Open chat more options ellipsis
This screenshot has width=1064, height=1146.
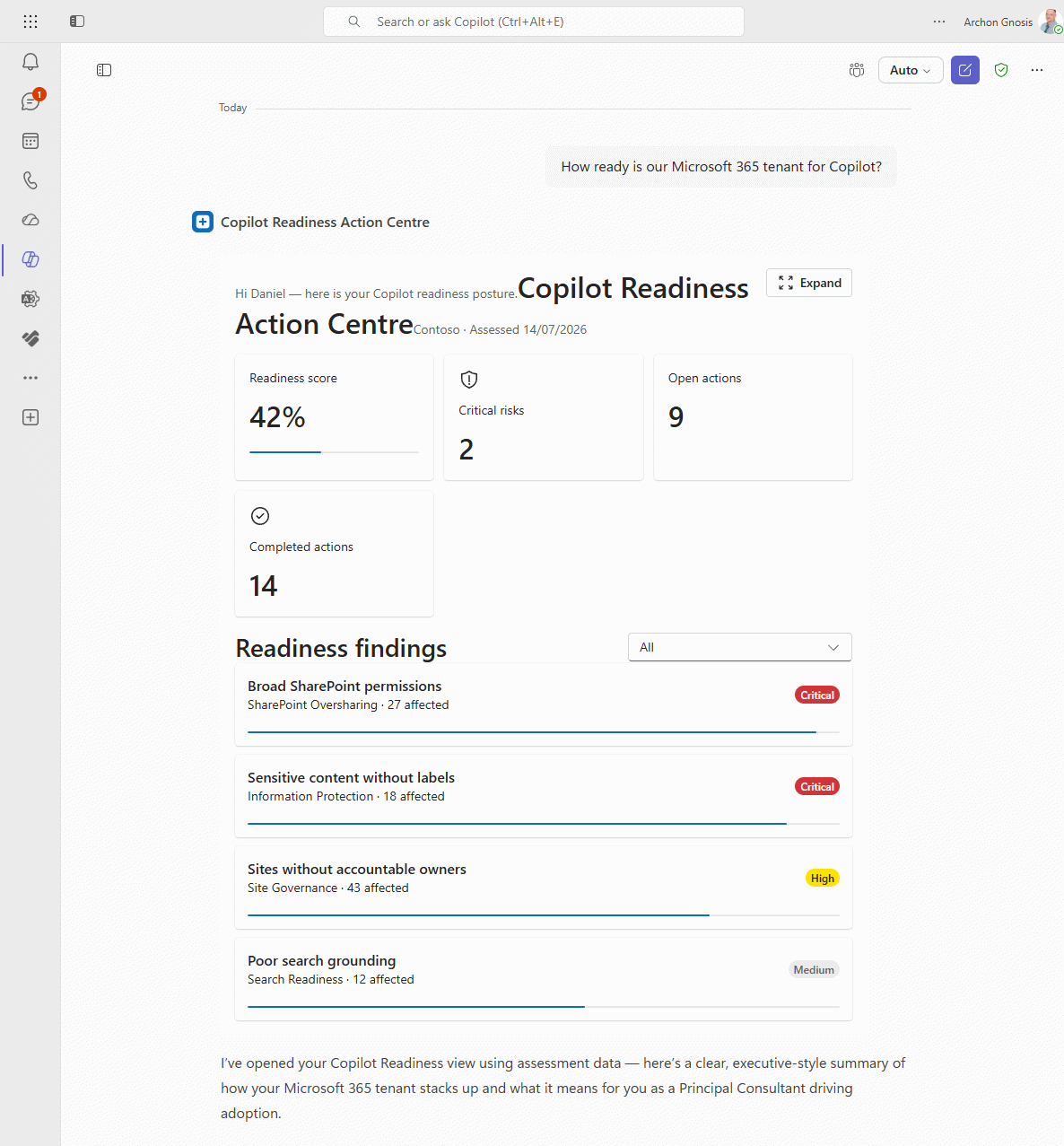[1037, 70]
